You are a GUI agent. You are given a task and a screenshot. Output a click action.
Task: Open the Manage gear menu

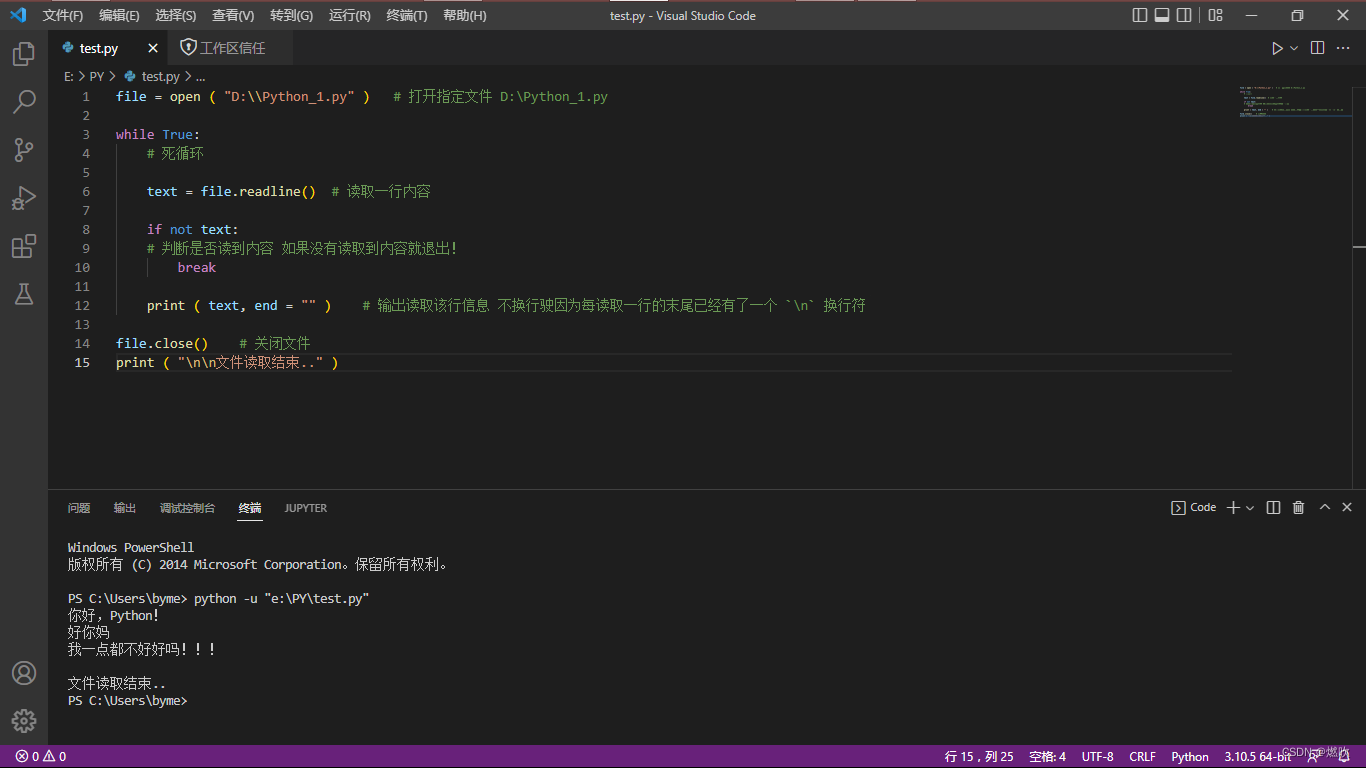24,720
